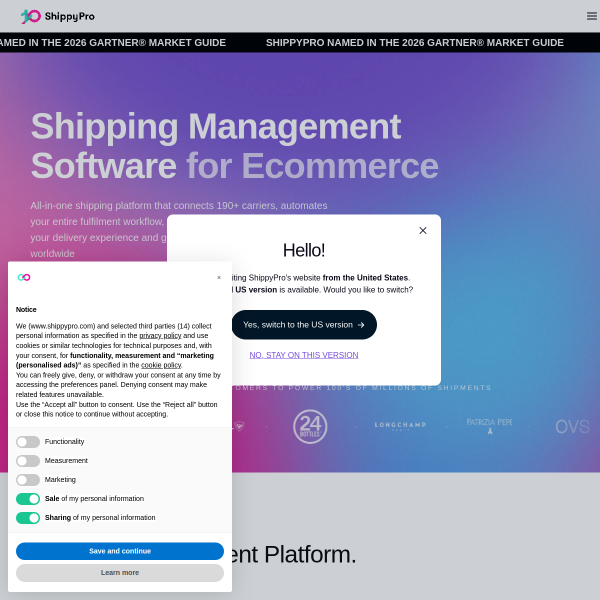Image resolution: width=600 pixels, height=600 pixels.
Task: Click the Notice heading in cookie panel
Action: [26, 310]
